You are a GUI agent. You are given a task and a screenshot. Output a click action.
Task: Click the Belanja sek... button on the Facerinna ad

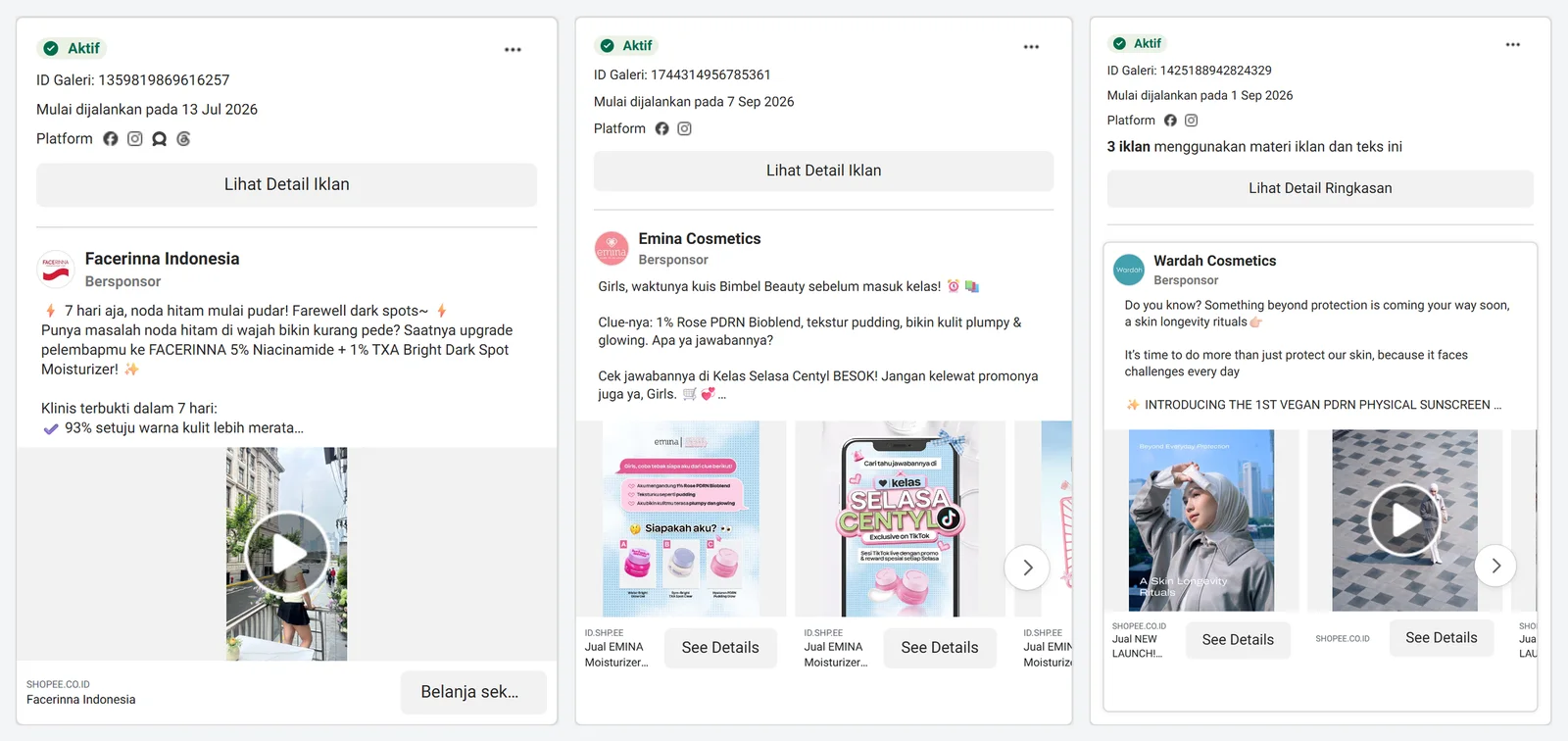pyautogui.click(x=473, y=692)
